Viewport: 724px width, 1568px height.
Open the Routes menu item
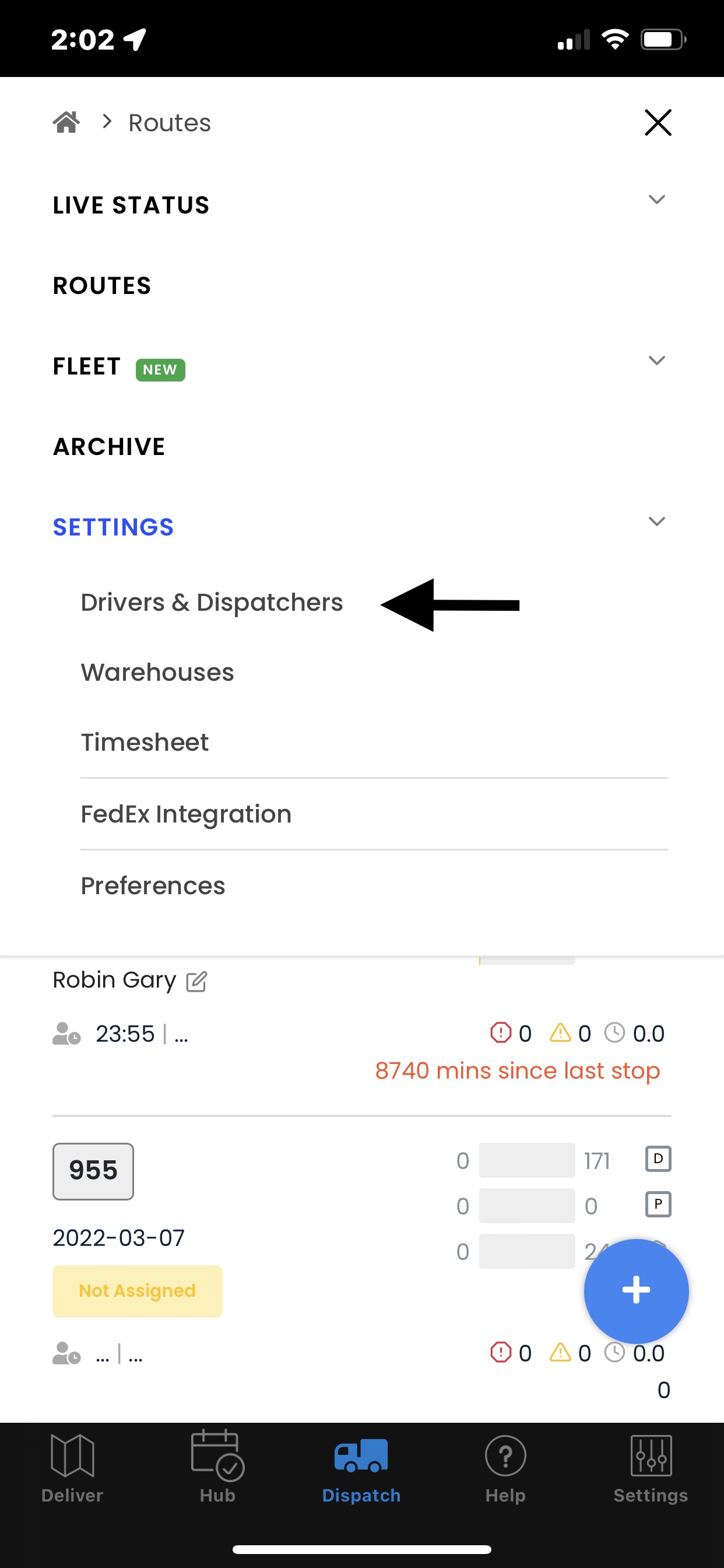(102, 286)
